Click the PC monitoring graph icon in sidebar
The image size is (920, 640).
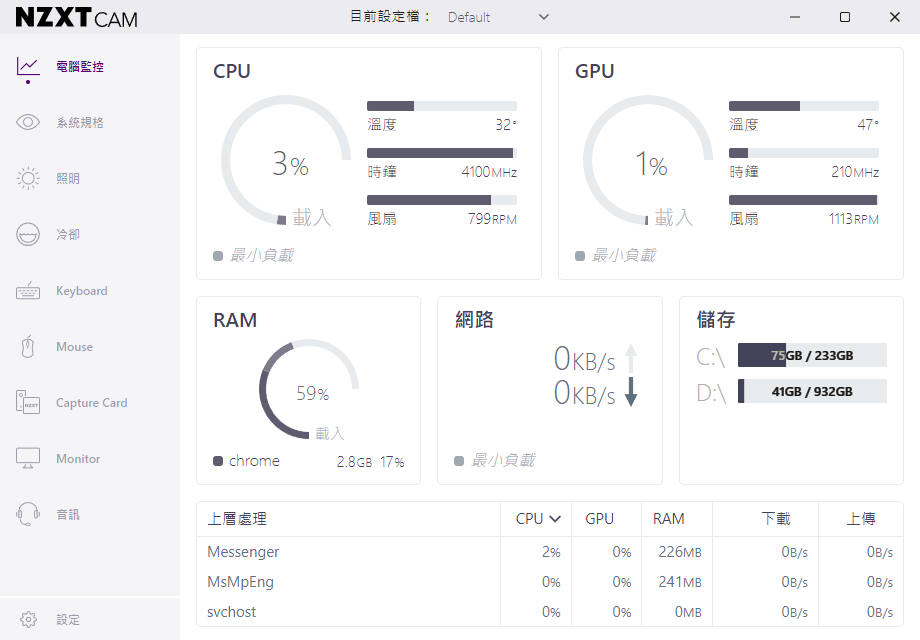pos(28,67)
